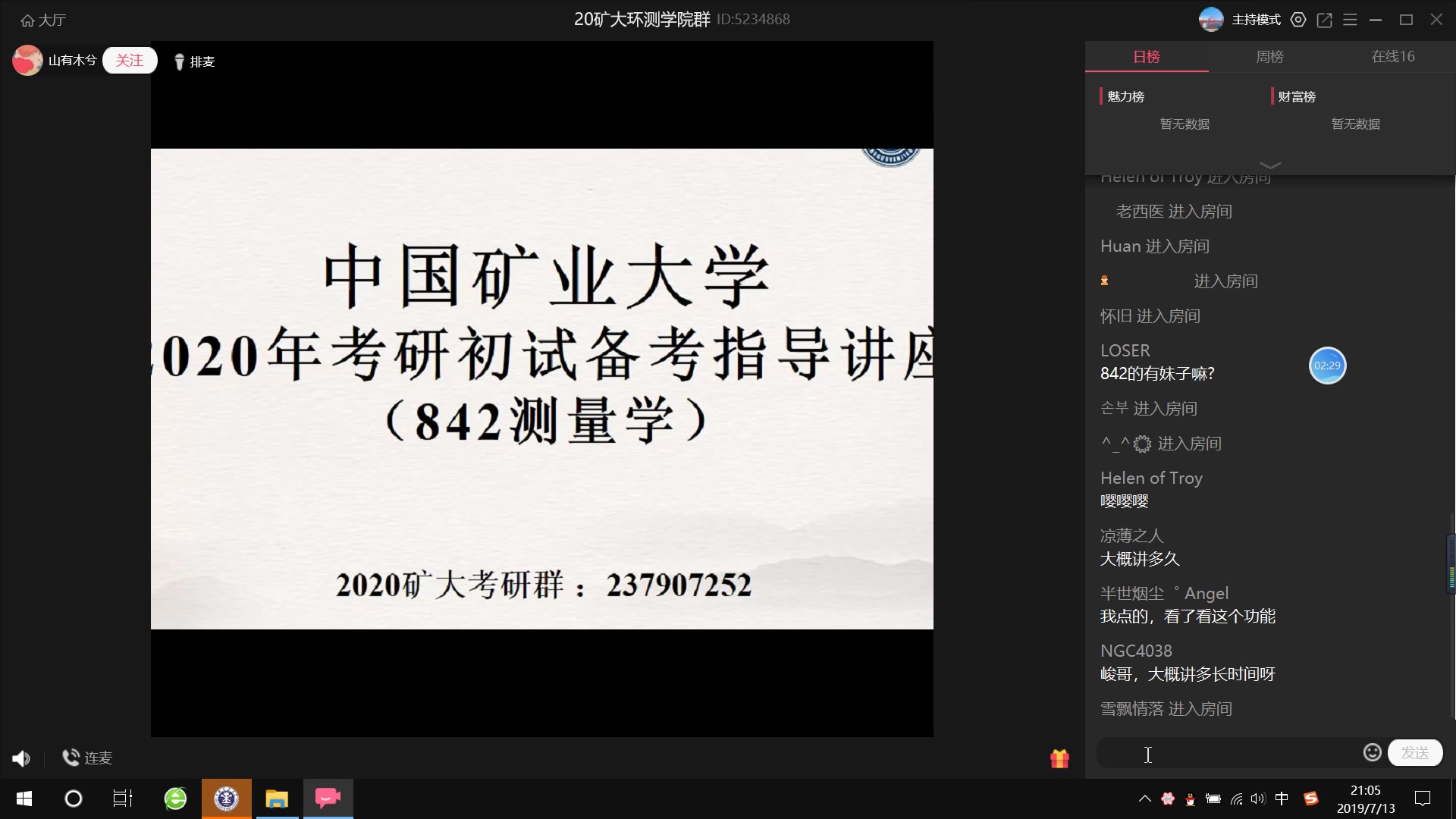
Task: Click 怀旧 进入房间 entry line
Action: tap(1150, 316)
